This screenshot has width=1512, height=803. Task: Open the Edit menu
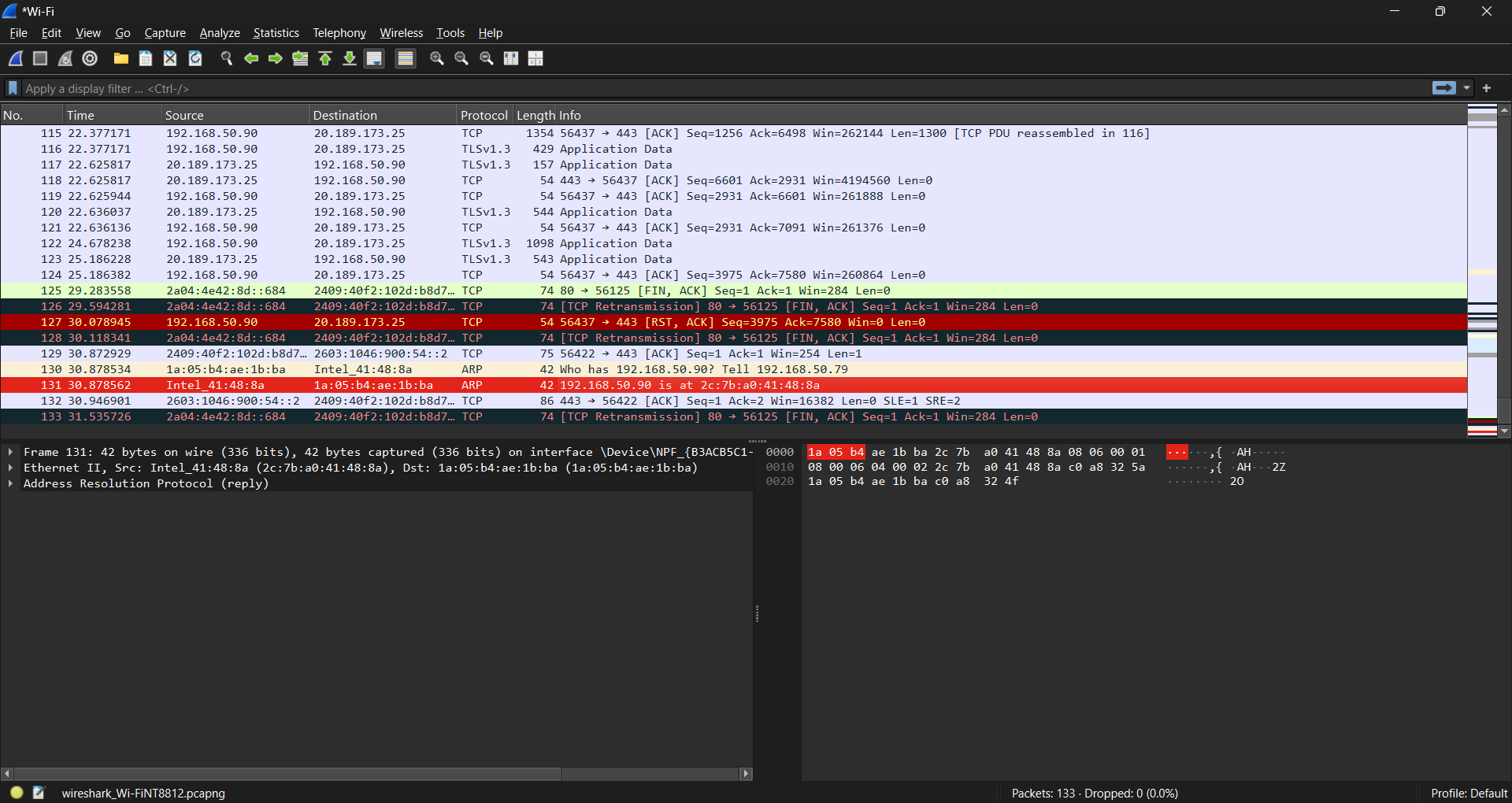coord(51,33)
